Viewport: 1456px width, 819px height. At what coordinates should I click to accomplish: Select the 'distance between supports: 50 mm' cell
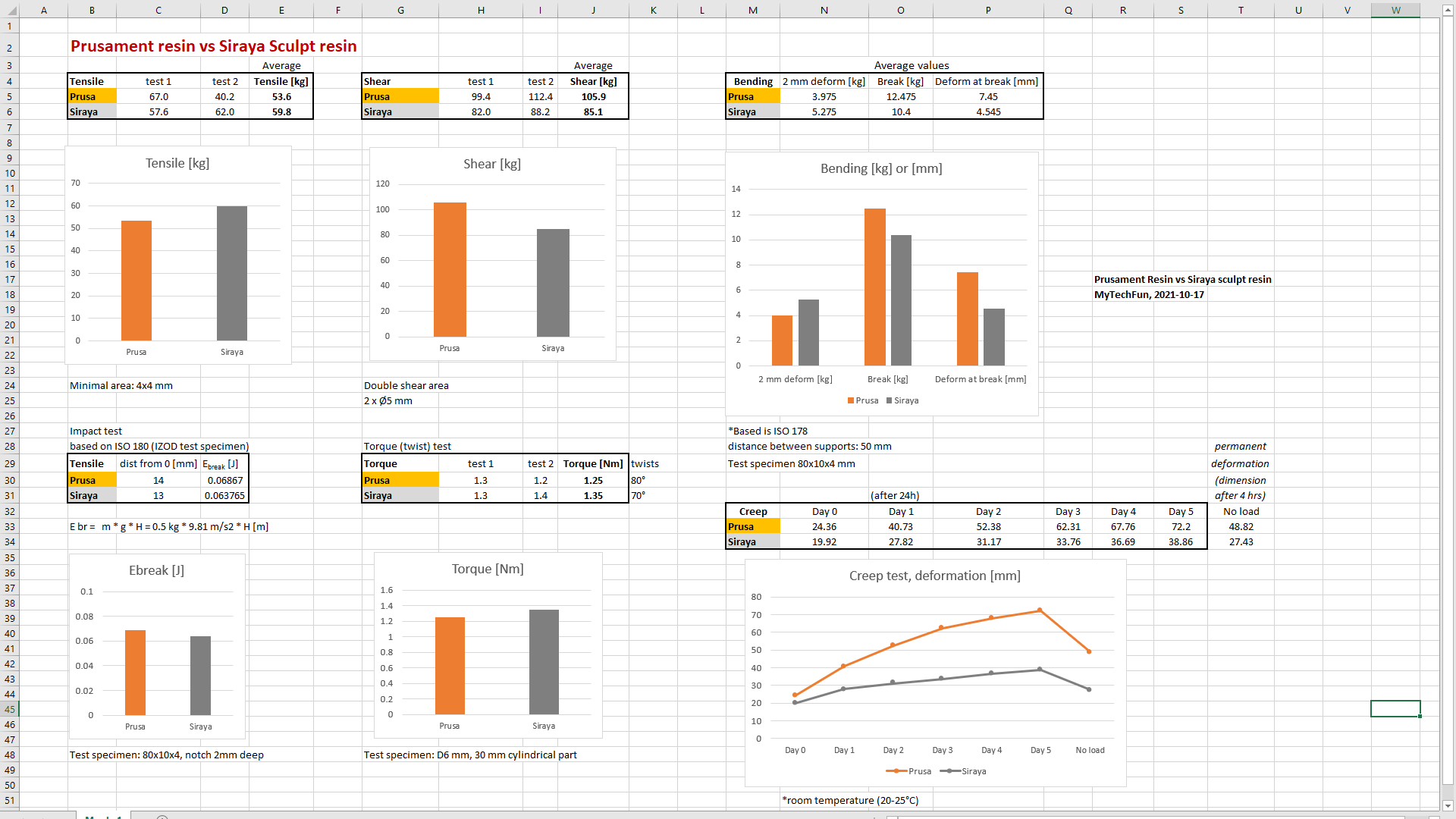click(x=809, y=446)
